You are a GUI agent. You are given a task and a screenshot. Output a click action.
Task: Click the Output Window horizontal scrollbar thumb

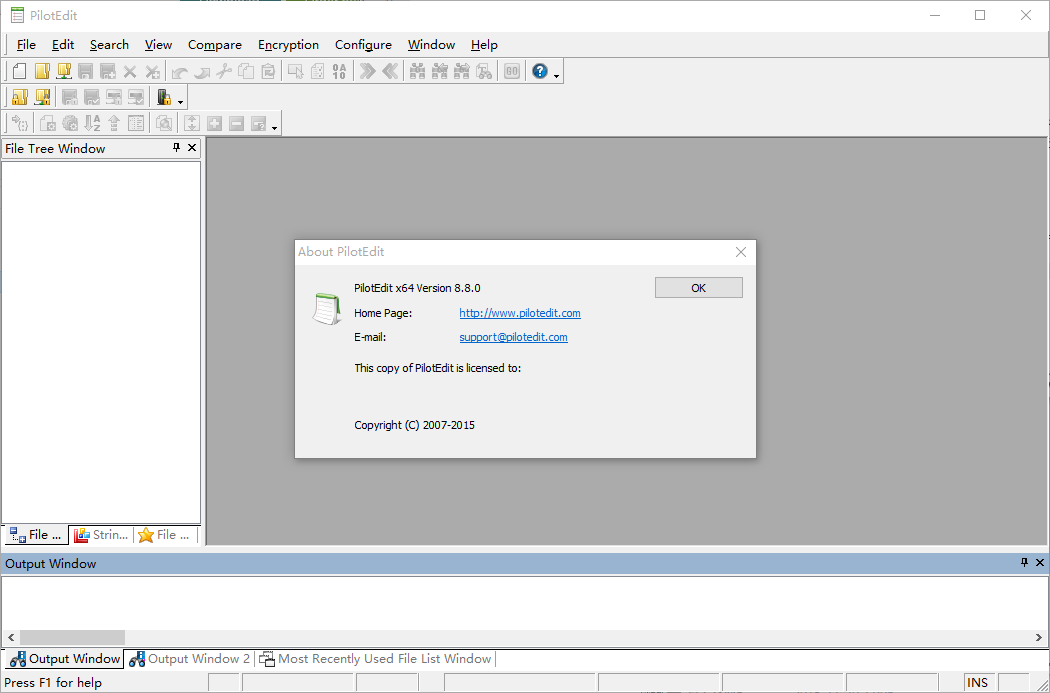click(x=72, y=637)
